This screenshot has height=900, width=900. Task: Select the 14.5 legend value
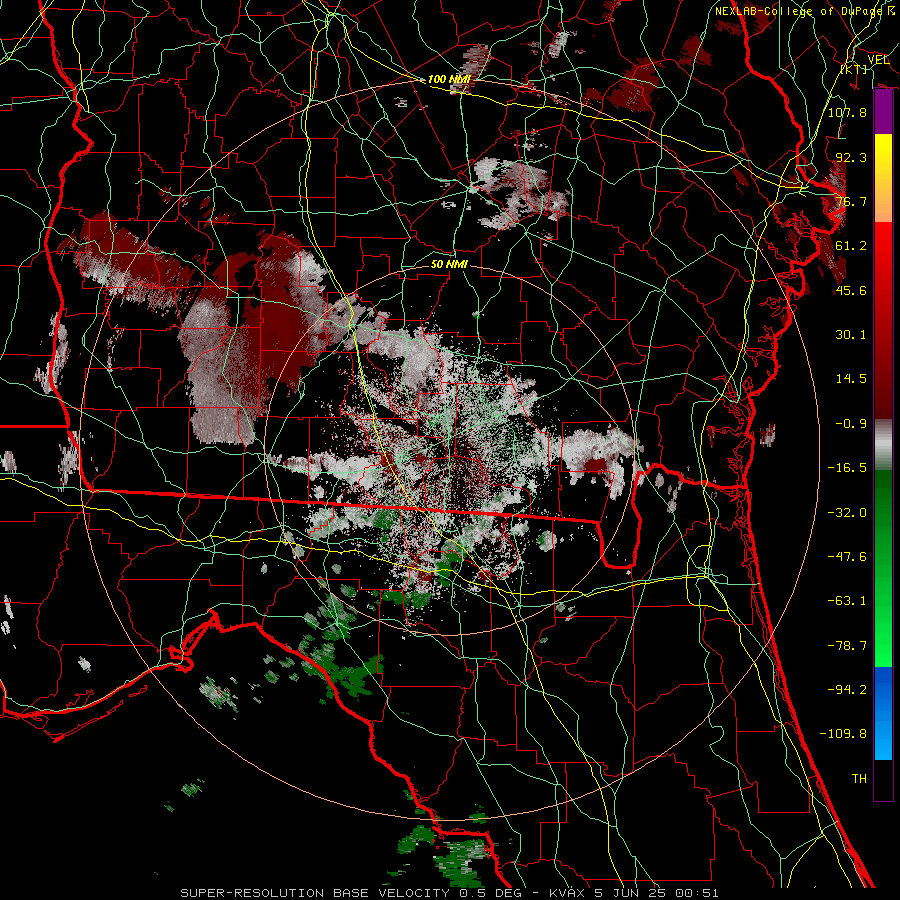coord(851,379)
